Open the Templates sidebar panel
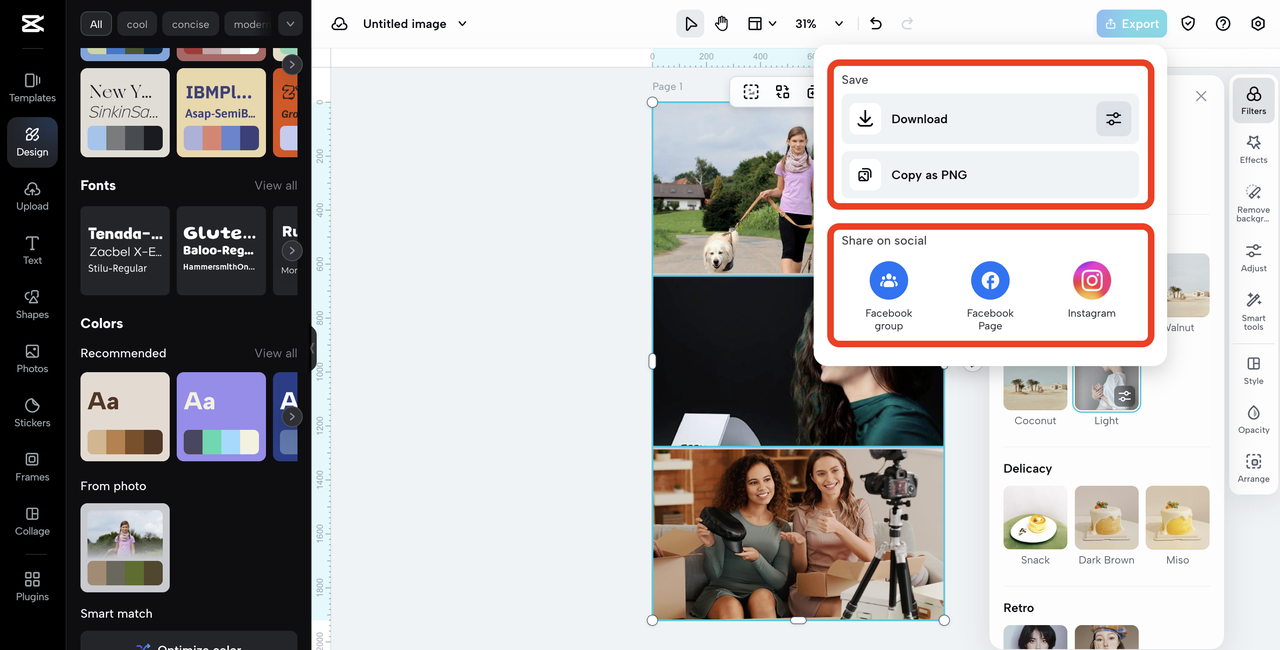 [32, 88]
